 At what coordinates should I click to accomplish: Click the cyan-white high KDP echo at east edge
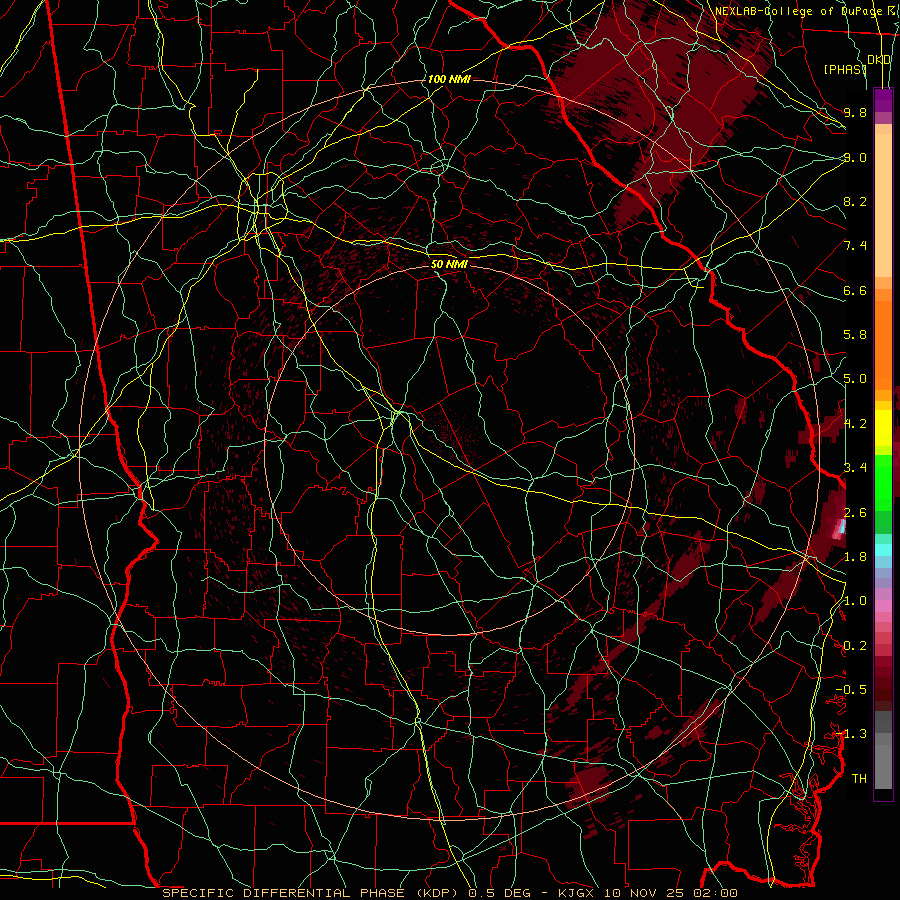pyautogui.click(x=841, y=526)
